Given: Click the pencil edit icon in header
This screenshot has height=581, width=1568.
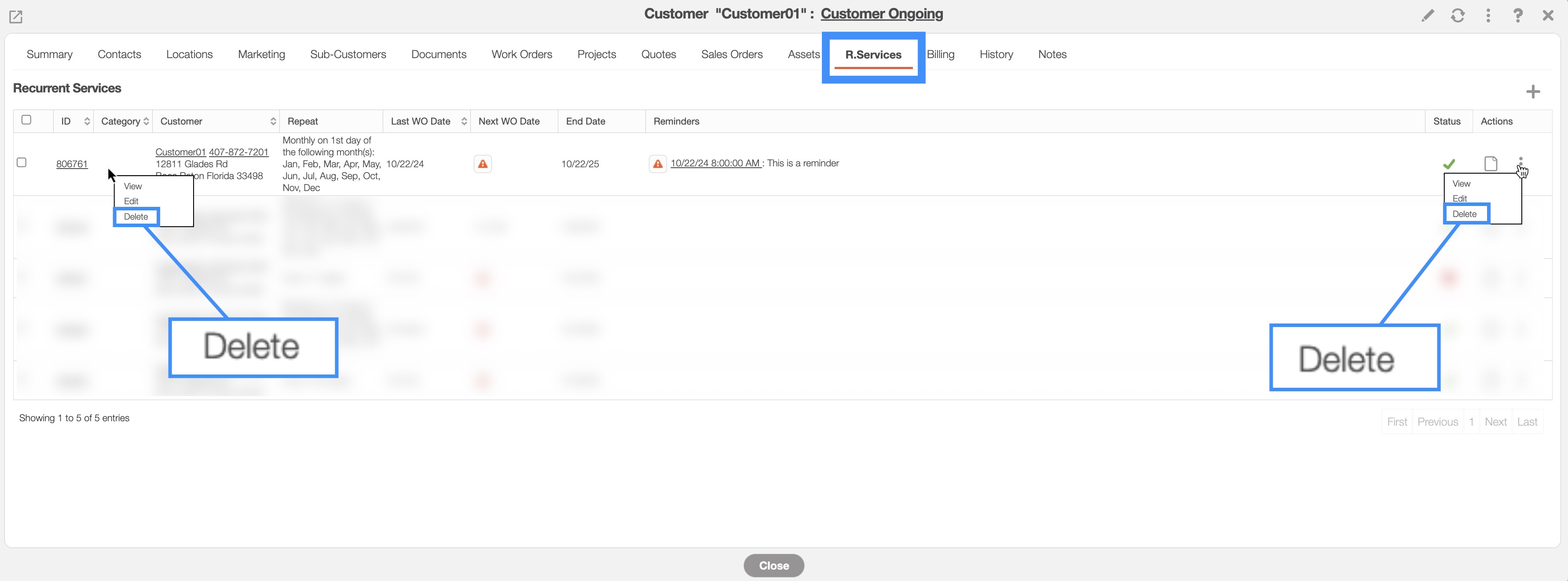Looking at the screenshot, I should 1427,16.
